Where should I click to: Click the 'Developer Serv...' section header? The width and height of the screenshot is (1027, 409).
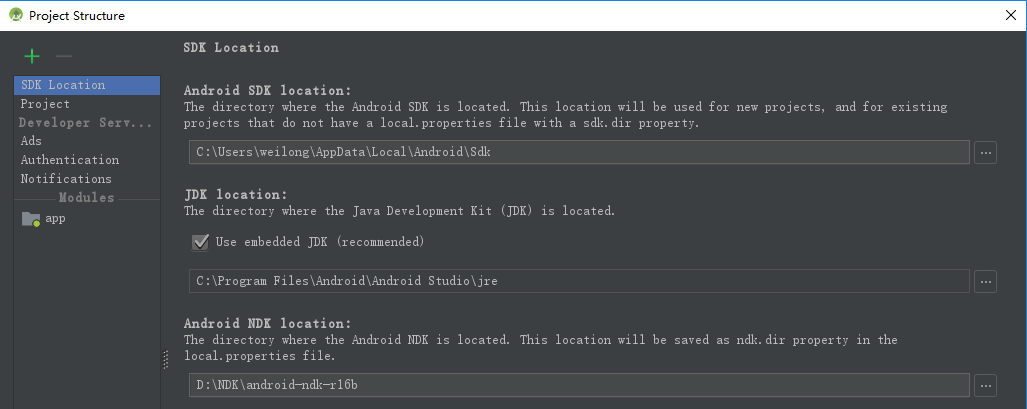[x=86, y=123]
